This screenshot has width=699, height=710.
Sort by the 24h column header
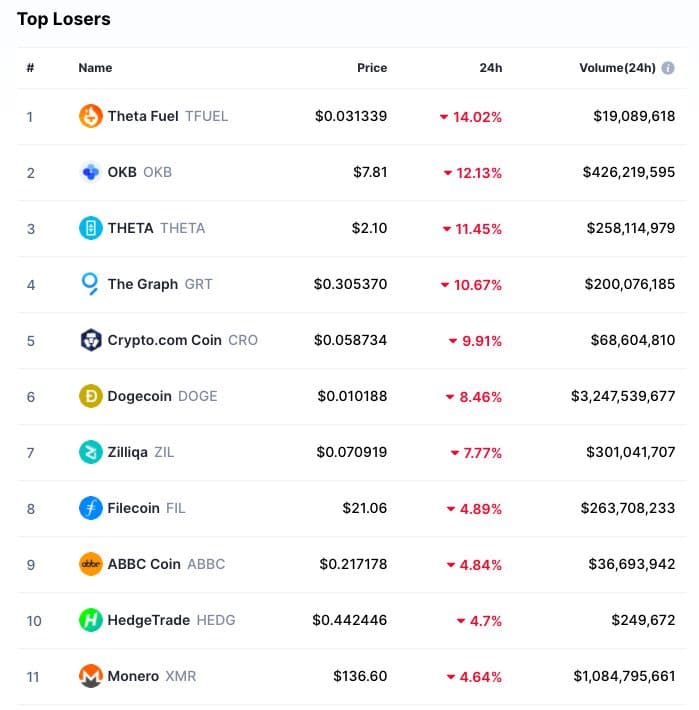coord(490,68)
